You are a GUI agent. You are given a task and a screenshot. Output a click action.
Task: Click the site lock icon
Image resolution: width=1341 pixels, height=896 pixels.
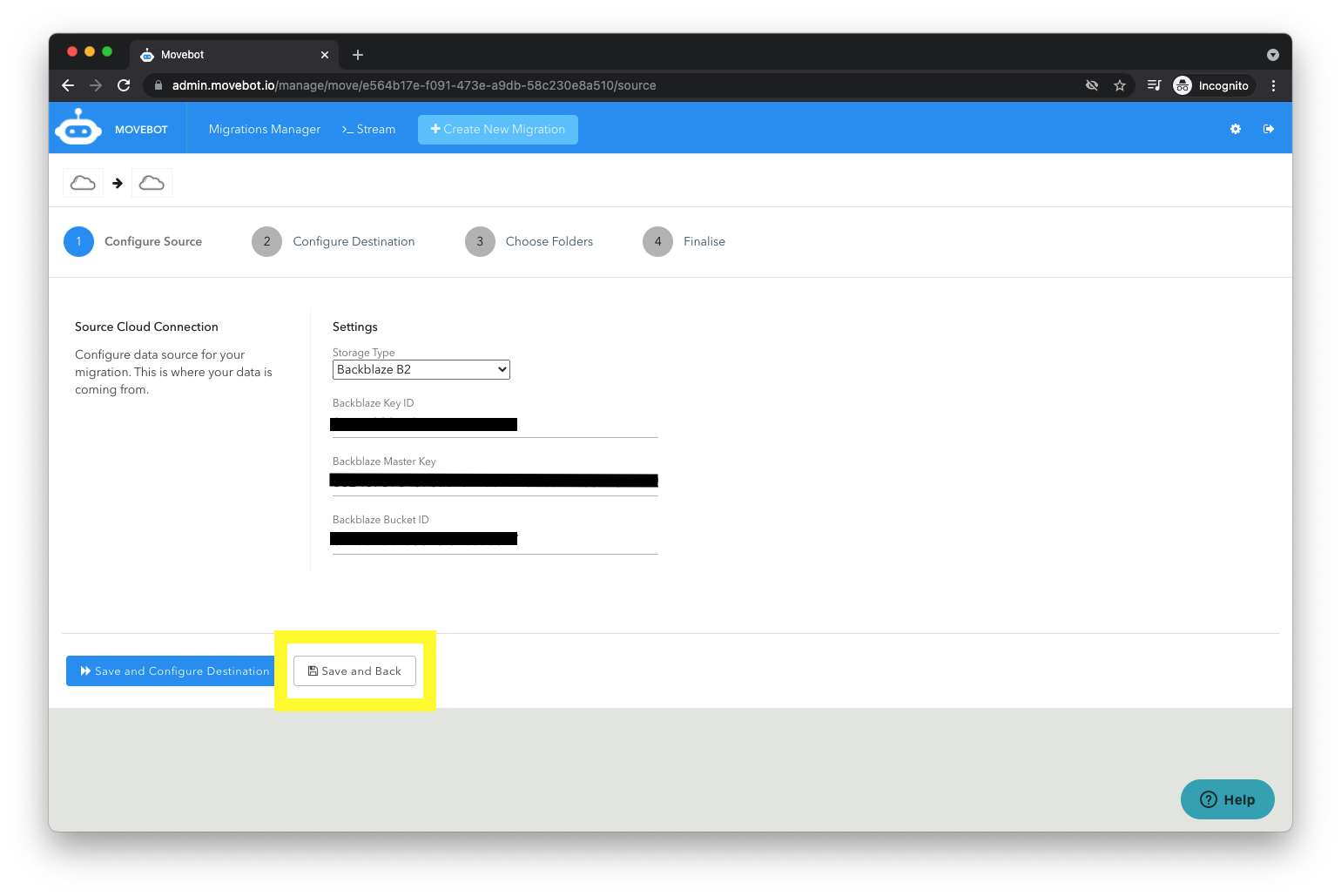point(158,85)
